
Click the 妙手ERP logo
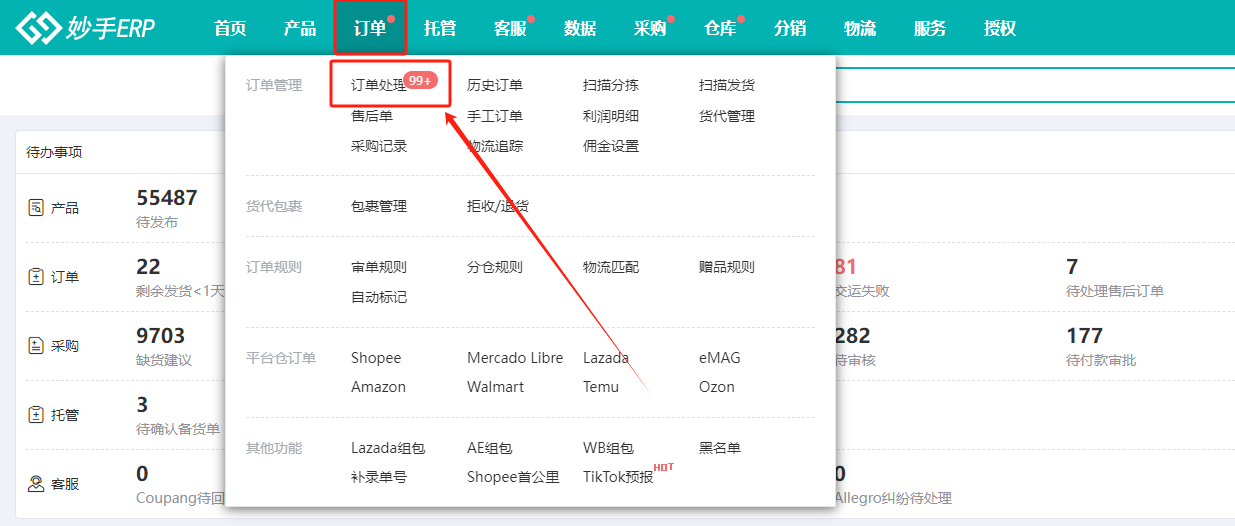(85, 28)
